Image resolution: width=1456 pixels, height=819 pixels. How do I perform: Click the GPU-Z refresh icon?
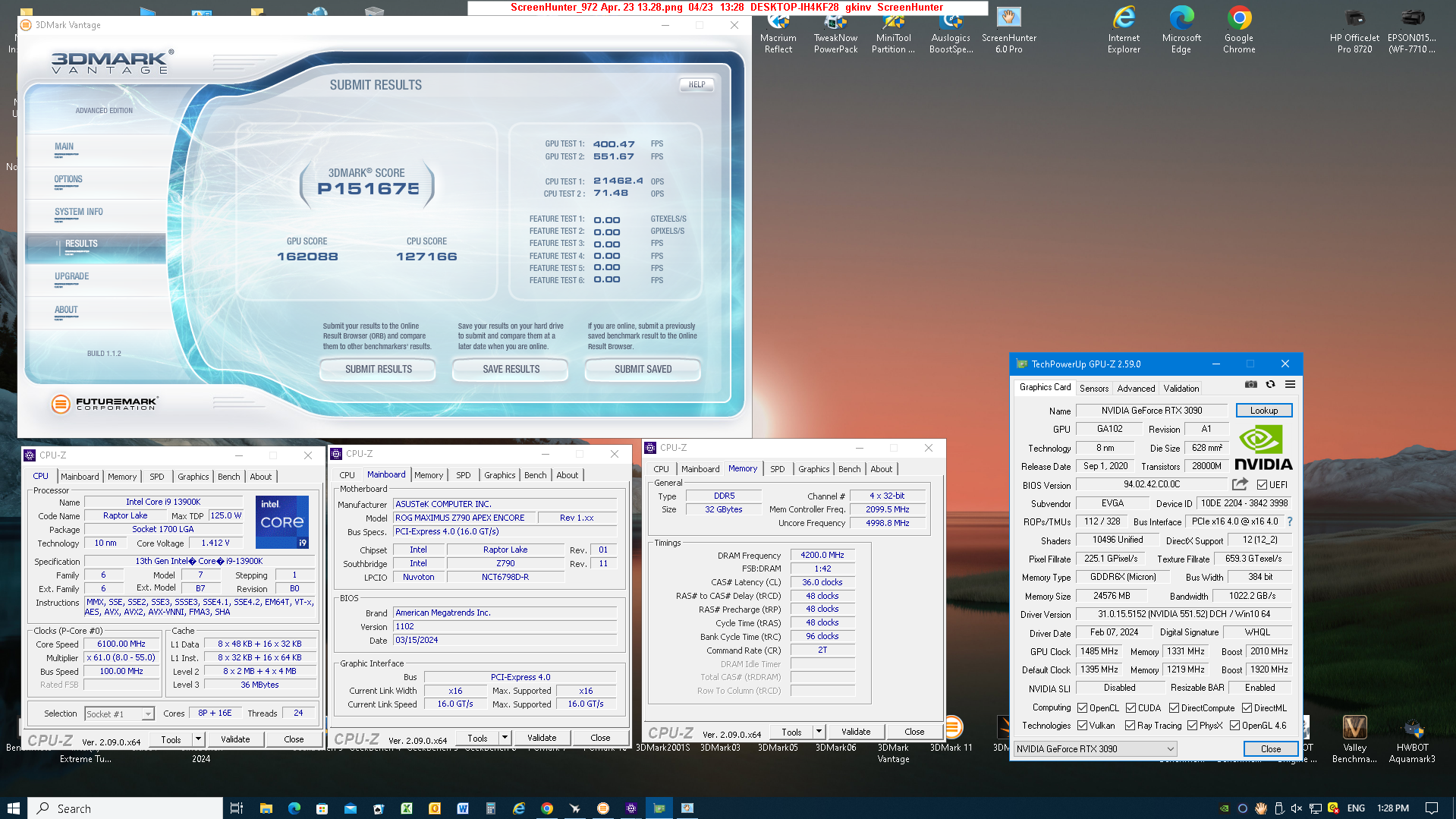pyautogui.click(x=1271, y=385)
